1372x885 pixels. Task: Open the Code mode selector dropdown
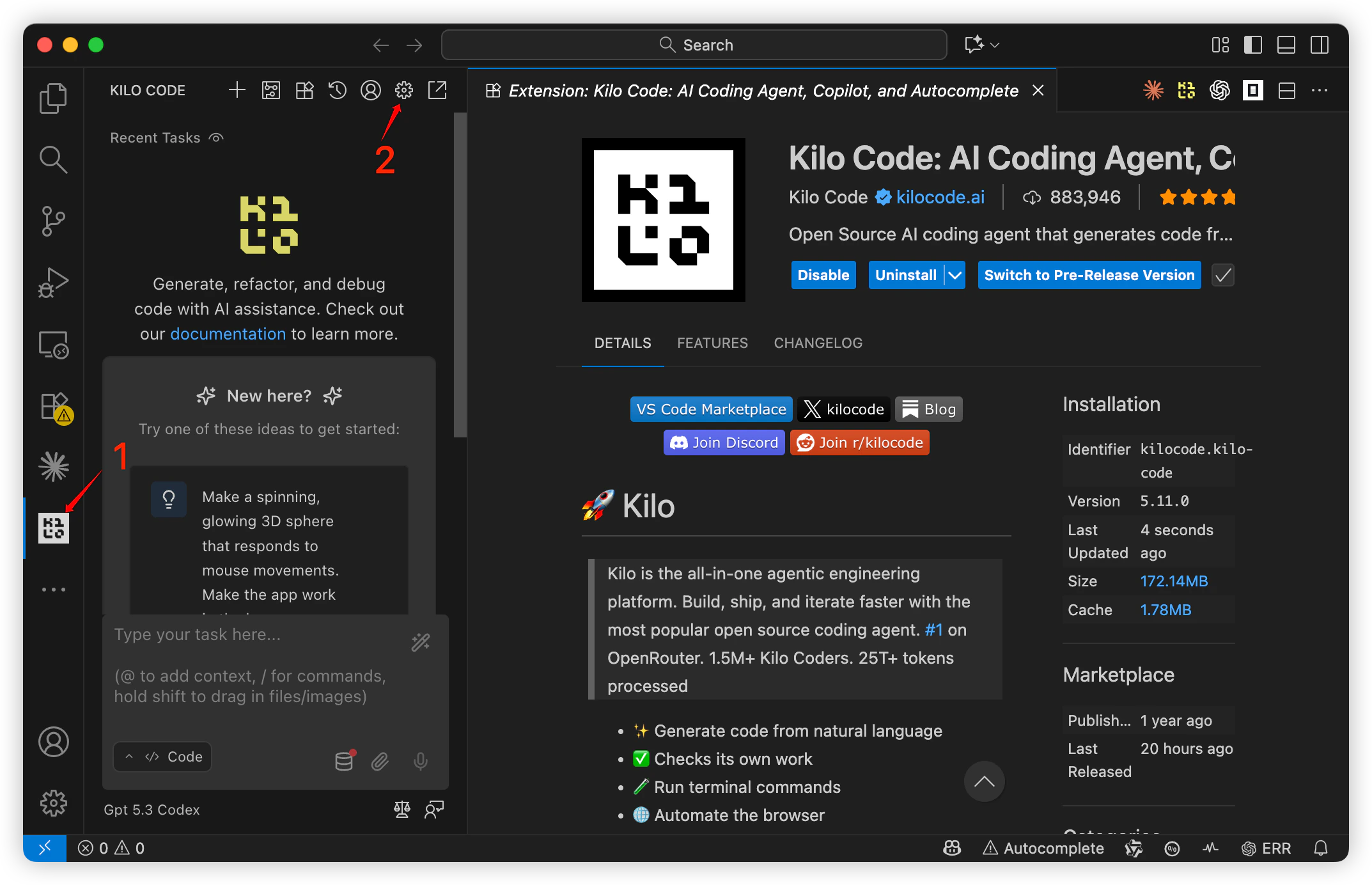(x=163, y=756)
